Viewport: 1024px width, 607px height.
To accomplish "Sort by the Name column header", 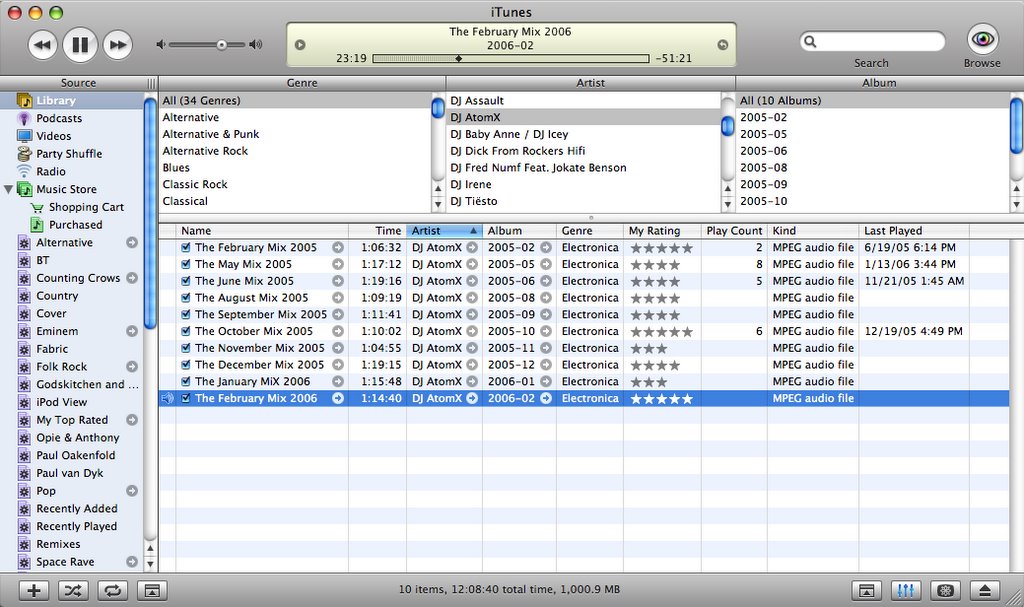I will [x=262, y=231].
